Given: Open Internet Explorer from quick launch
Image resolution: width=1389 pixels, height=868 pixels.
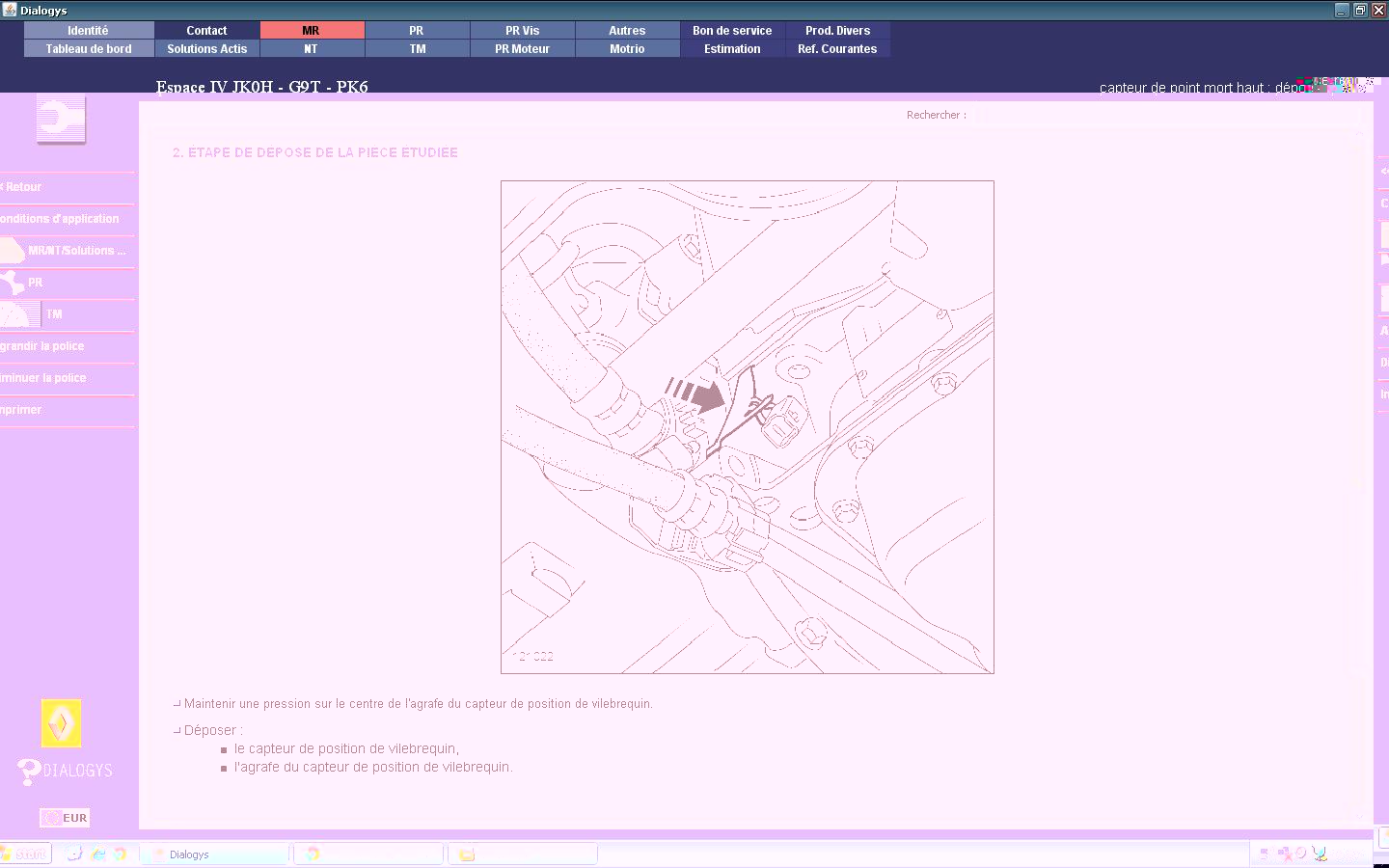Looking at the screenshot, I should 98,854.
